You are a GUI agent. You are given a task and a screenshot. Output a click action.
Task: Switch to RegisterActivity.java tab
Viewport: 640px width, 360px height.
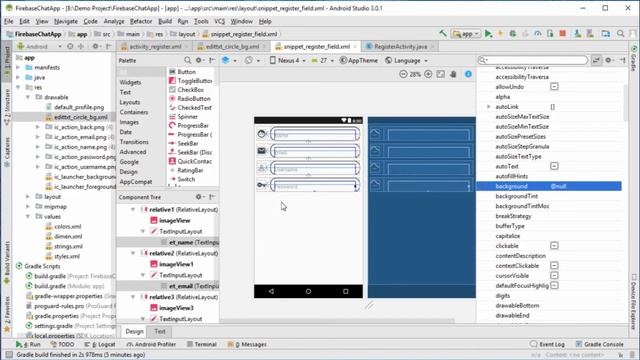click(x=400, y=47)
